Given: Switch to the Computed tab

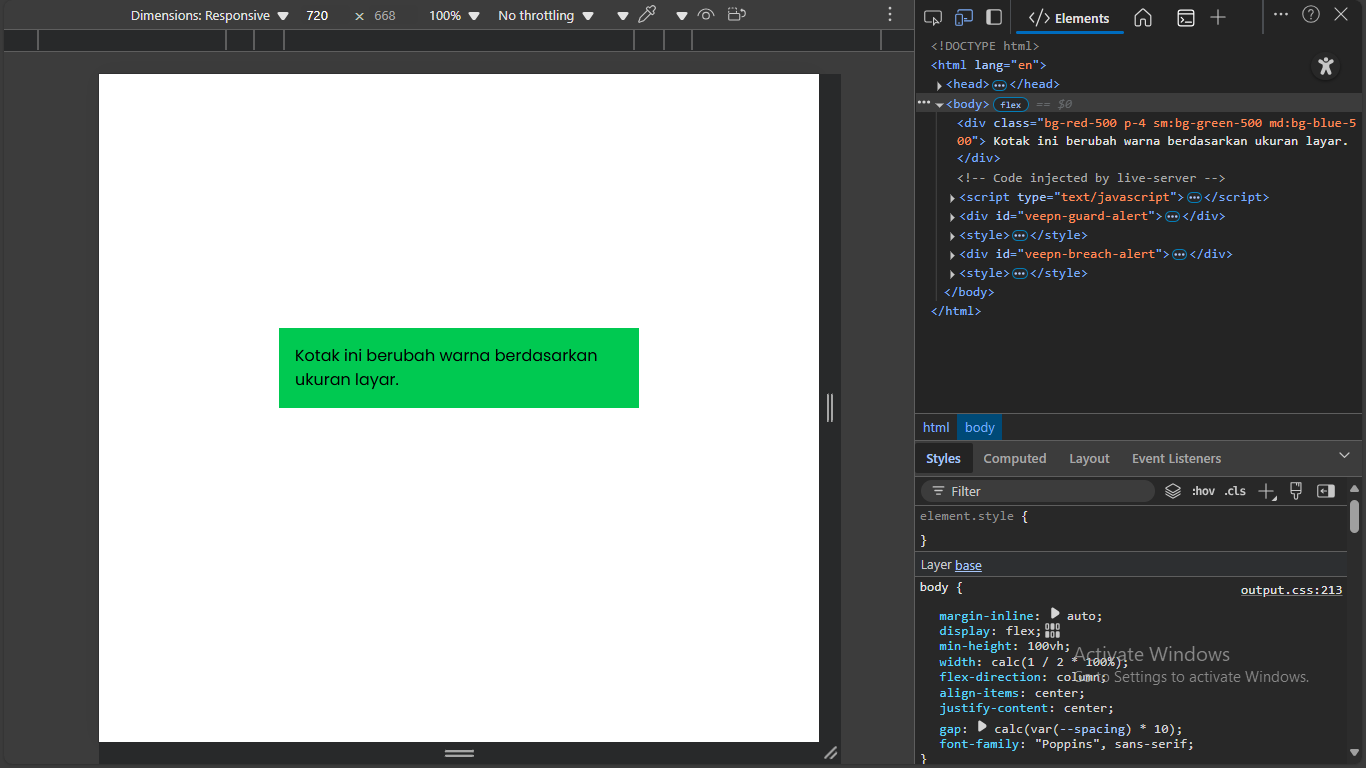Looking at the screenshot, I should pos(1015,458).
